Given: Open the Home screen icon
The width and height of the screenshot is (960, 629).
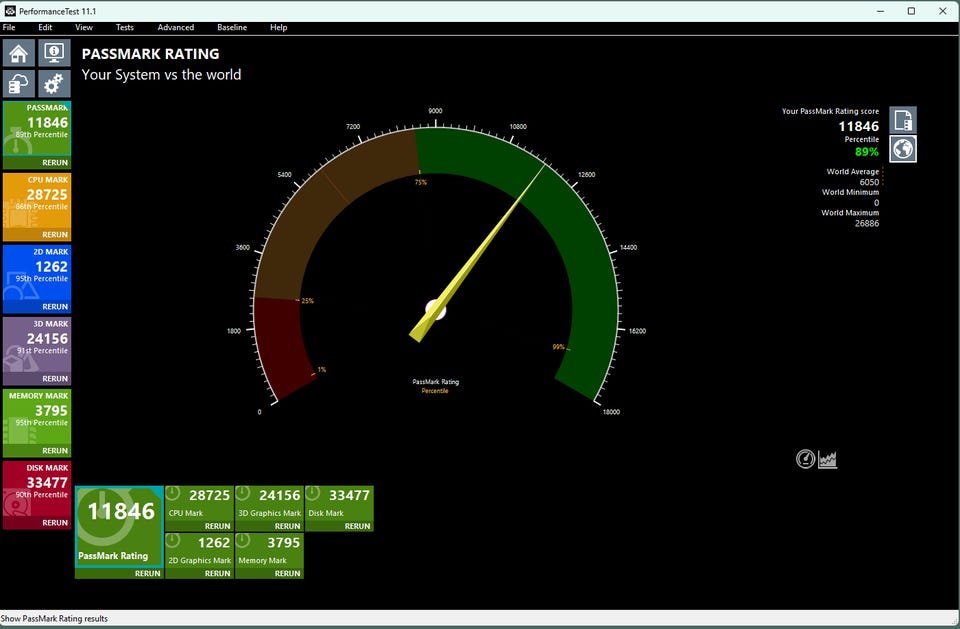Looking at the screenshot, I should pos(18,53).
